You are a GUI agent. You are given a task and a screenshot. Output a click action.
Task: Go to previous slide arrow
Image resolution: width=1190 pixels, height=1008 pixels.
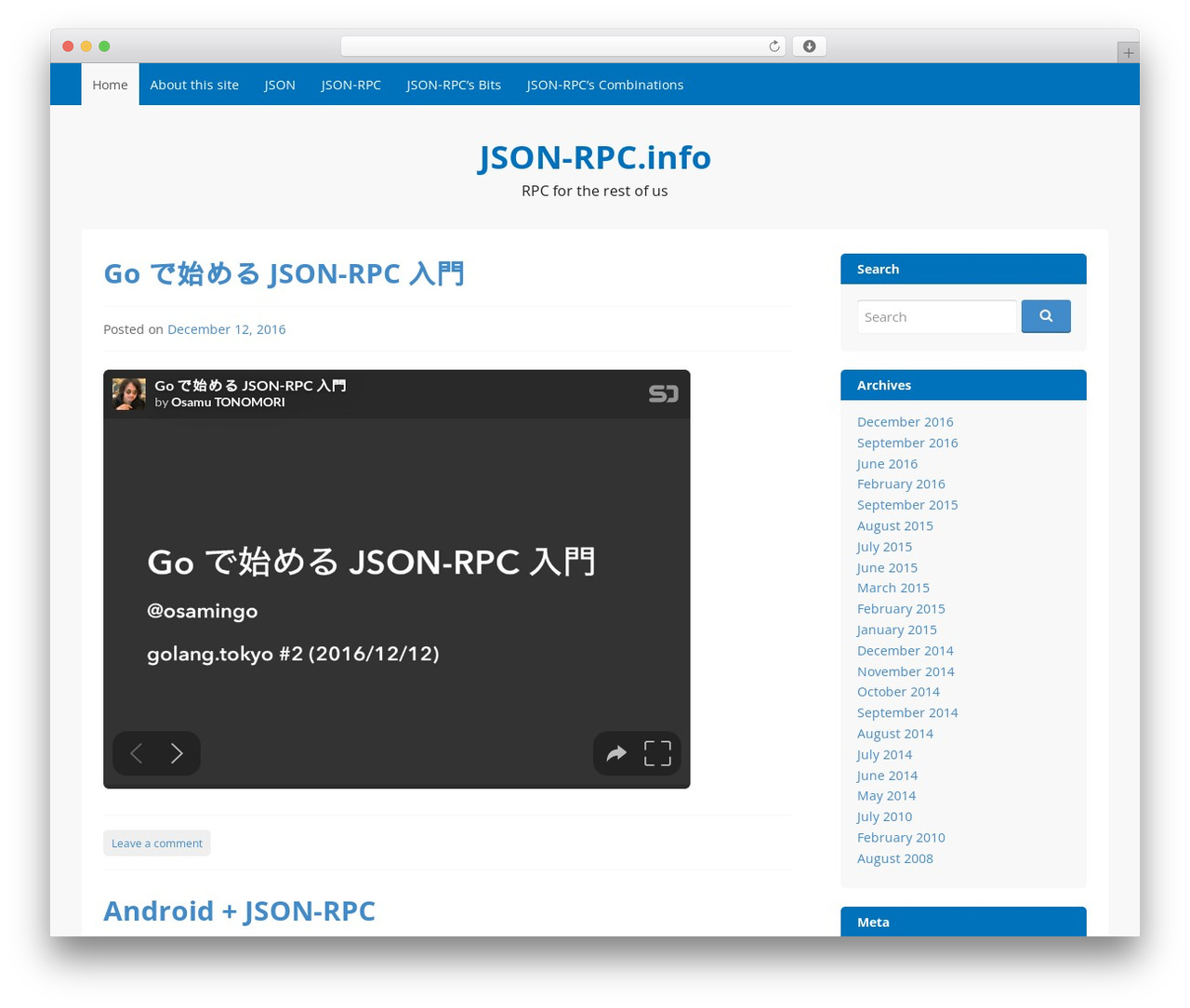pyautogui.click(x=136, y=753)
